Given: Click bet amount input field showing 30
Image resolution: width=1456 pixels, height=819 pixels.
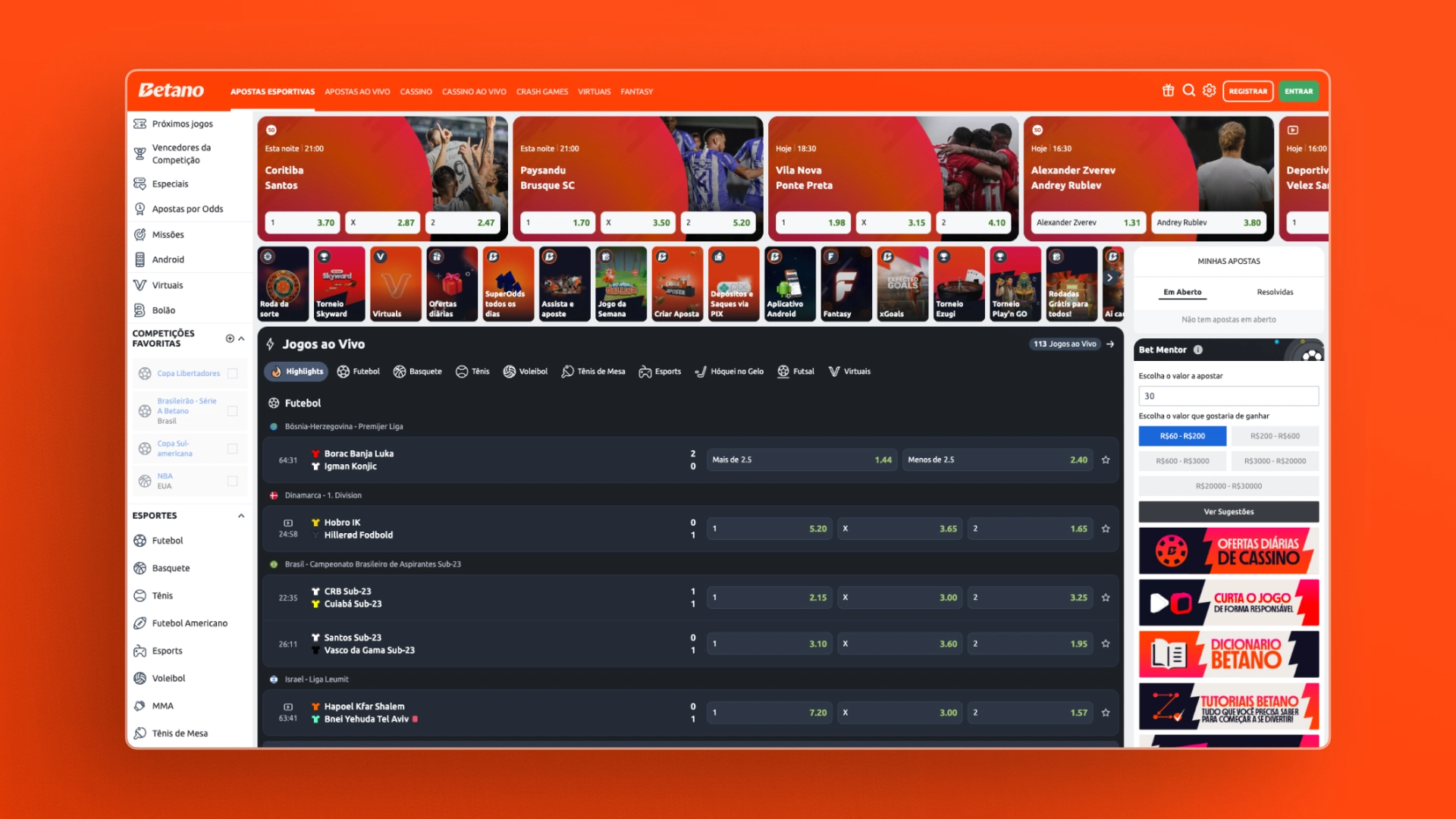Looking at the screenshot, I should click(x=1228, y=395).
